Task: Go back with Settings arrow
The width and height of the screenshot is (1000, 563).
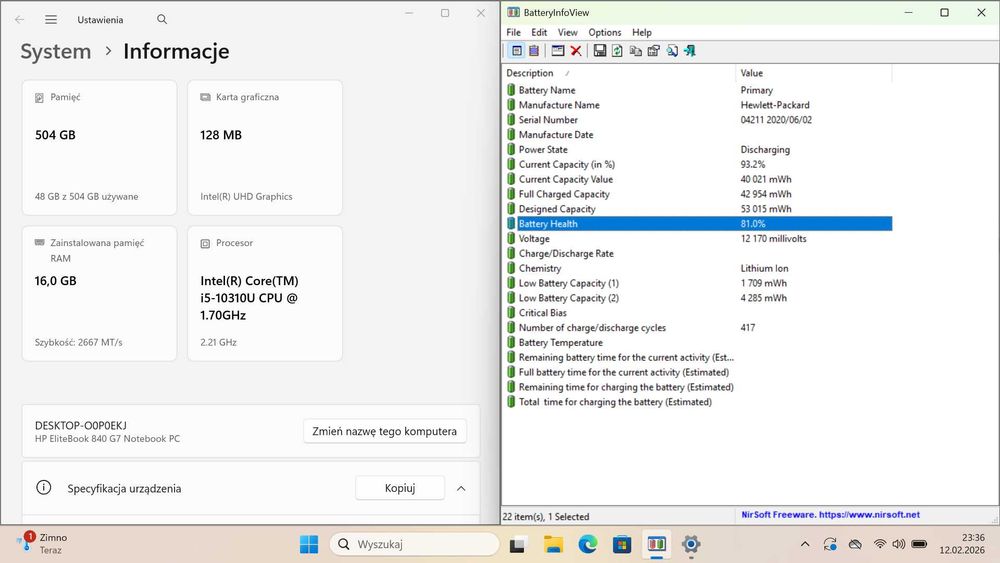Action: tap(19, 20)
